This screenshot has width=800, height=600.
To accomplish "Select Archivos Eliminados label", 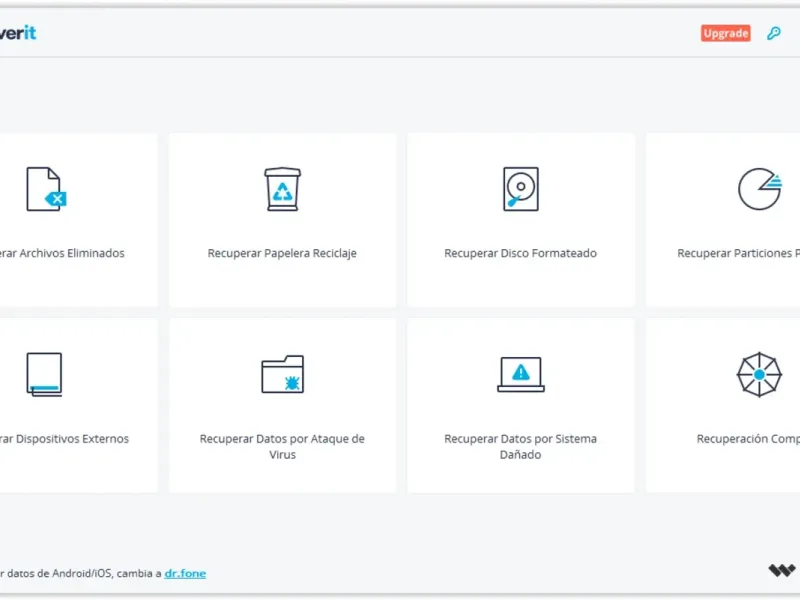I will [62, 253].
